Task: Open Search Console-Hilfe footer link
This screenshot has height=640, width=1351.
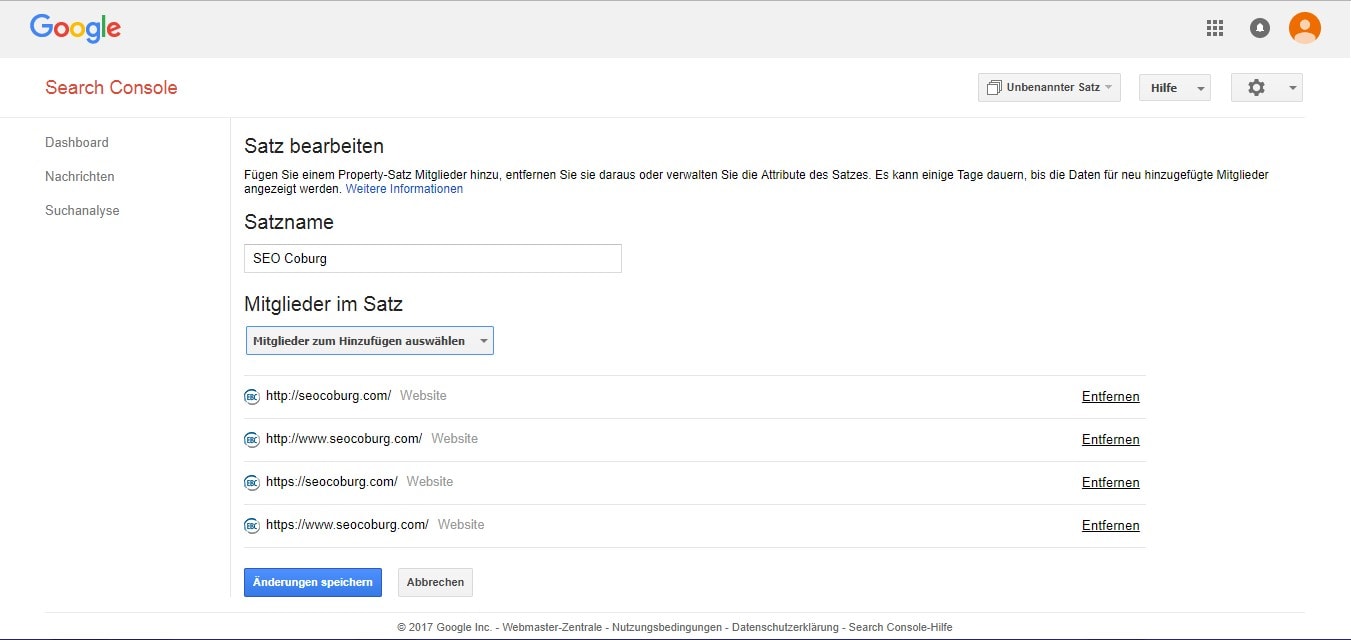Action: 900,627
